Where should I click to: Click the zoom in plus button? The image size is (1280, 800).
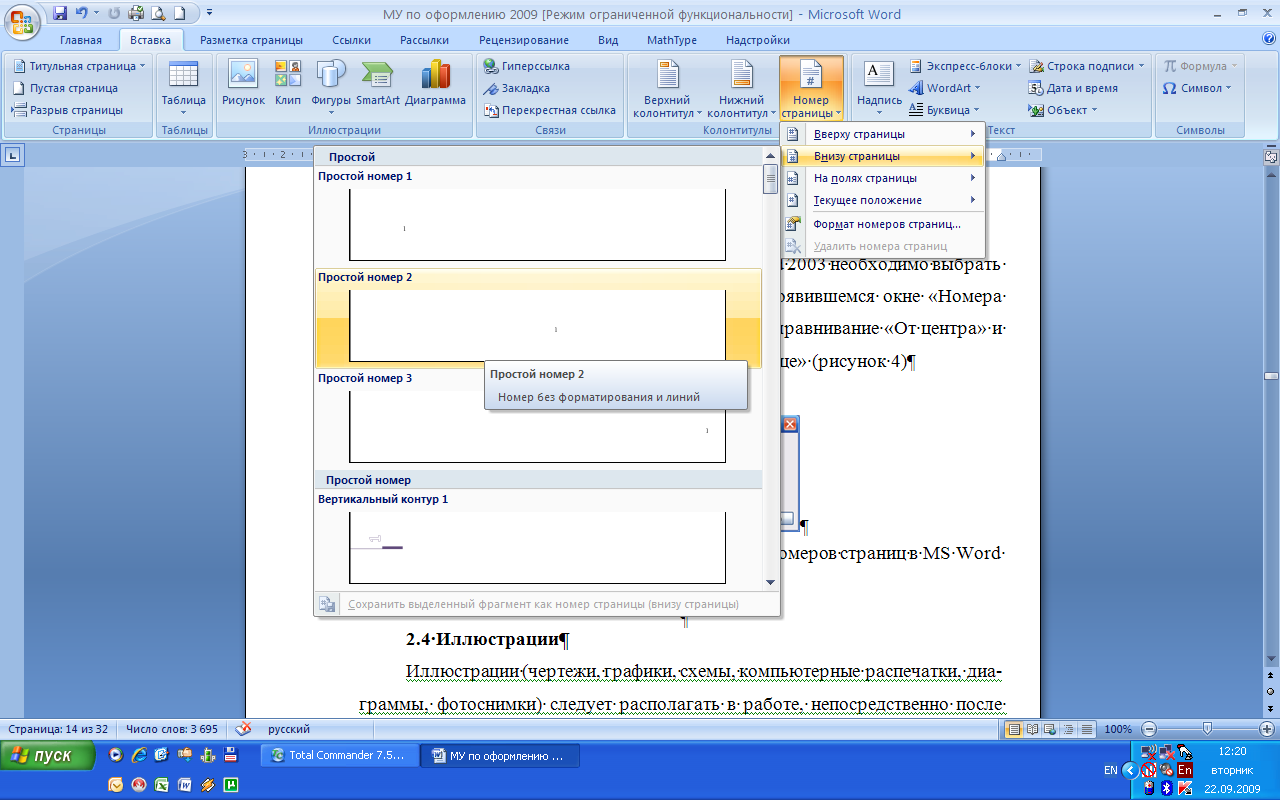tap(1266, 729)
